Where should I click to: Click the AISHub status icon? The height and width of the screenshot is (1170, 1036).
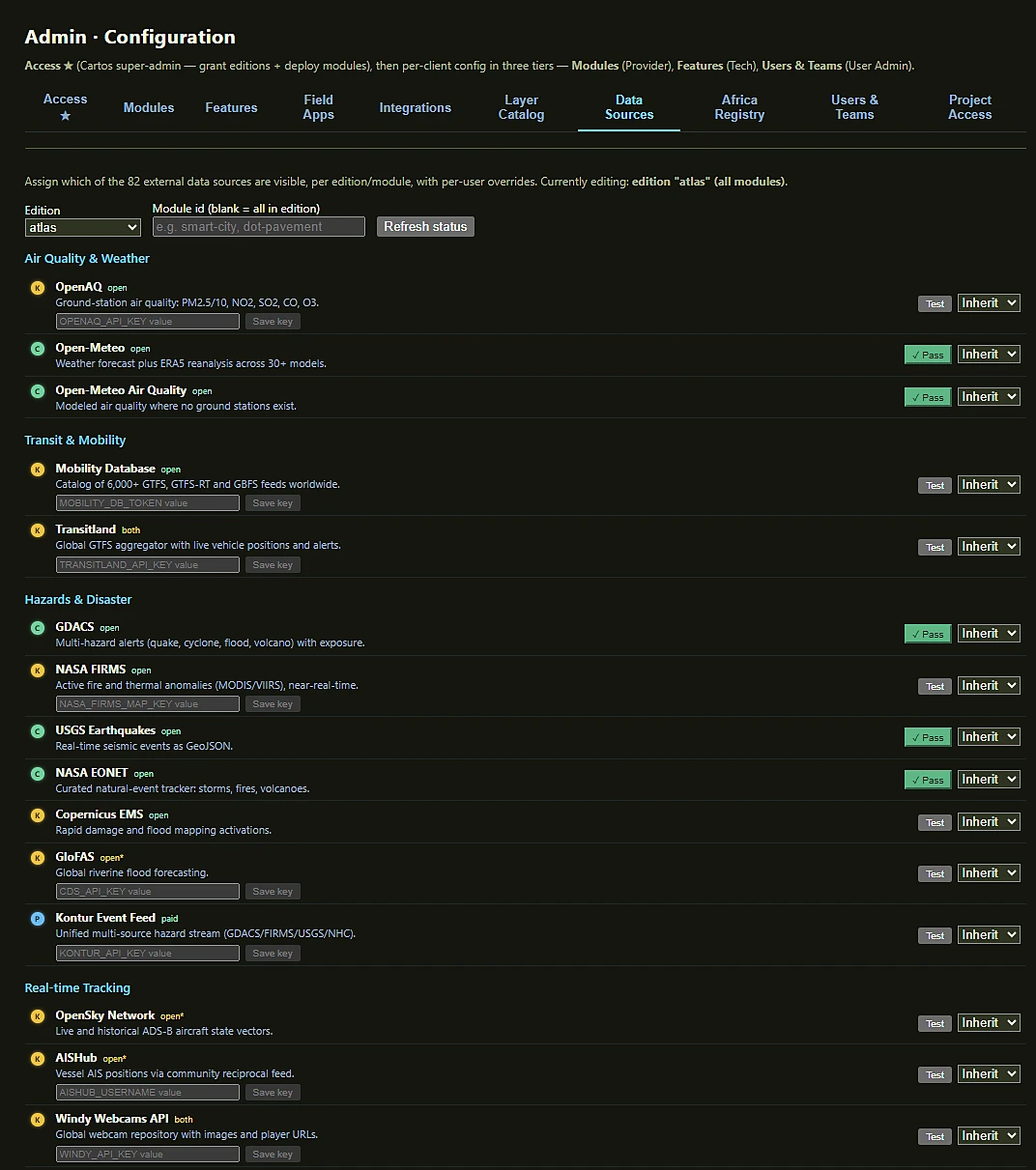(x=38, y=1059)
